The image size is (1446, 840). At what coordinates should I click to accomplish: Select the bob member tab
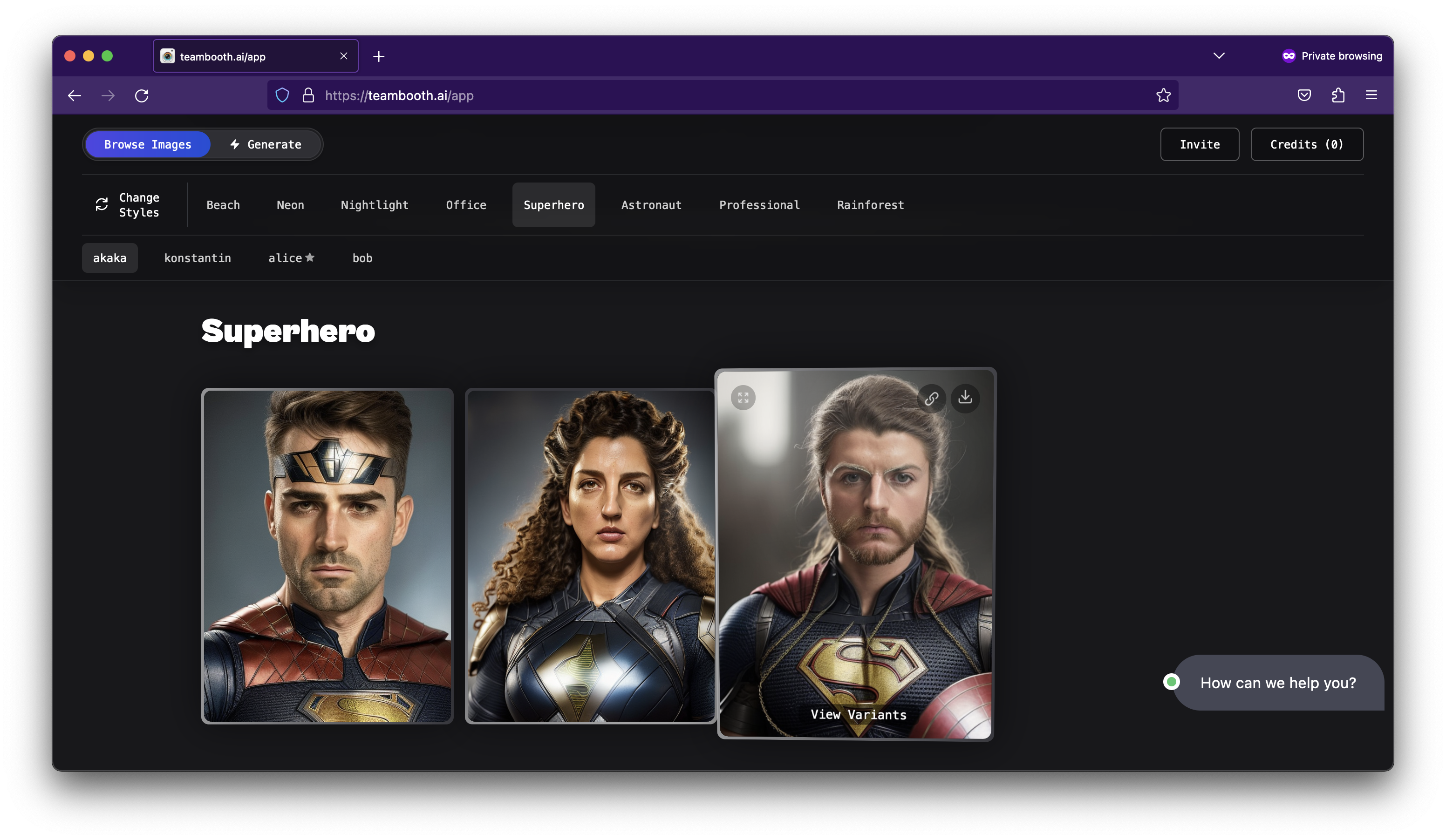(362, 258)
